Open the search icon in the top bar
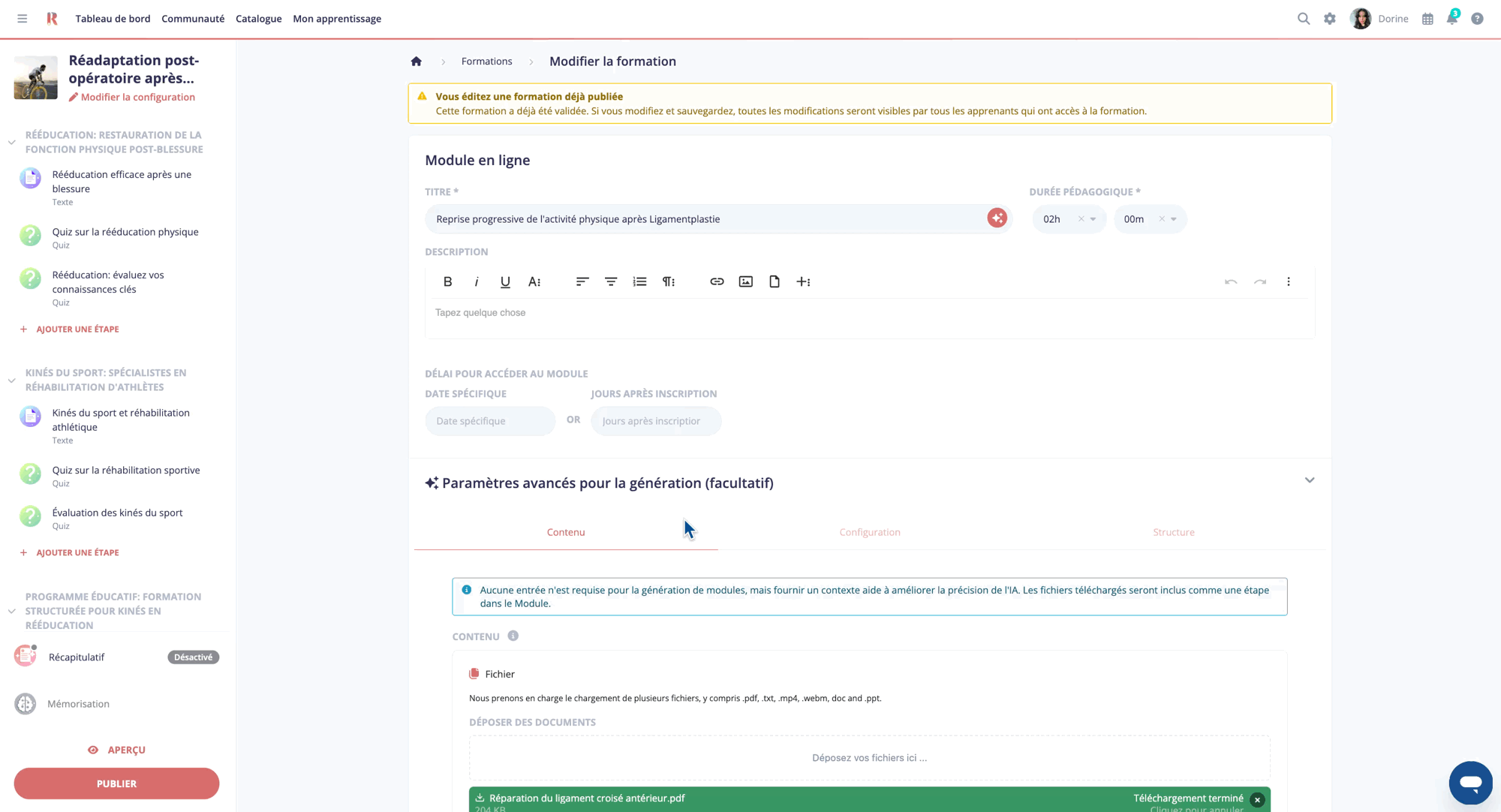The width and height of the screenshot is (1501, 812). [x=1304, y=18]
